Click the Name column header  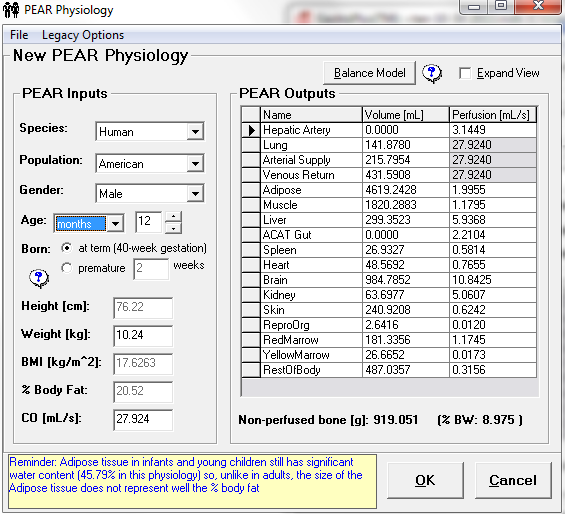point(311,115)
